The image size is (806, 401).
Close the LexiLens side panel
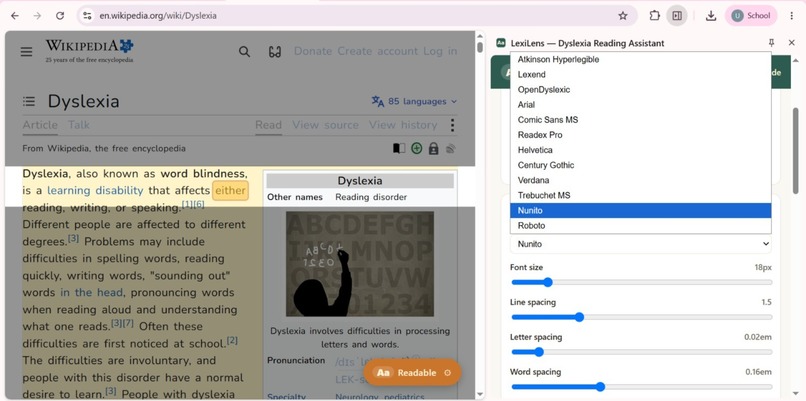tap(792, 43)
